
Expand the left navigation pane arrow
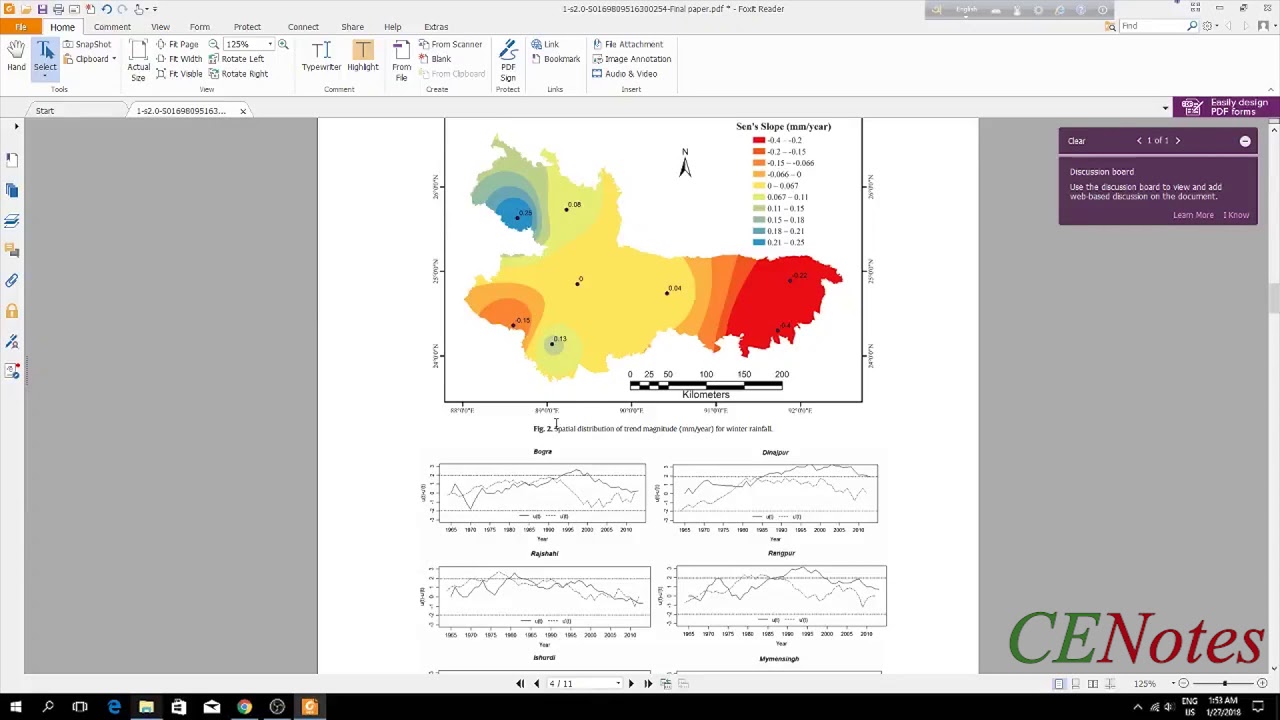click(16, 127)
